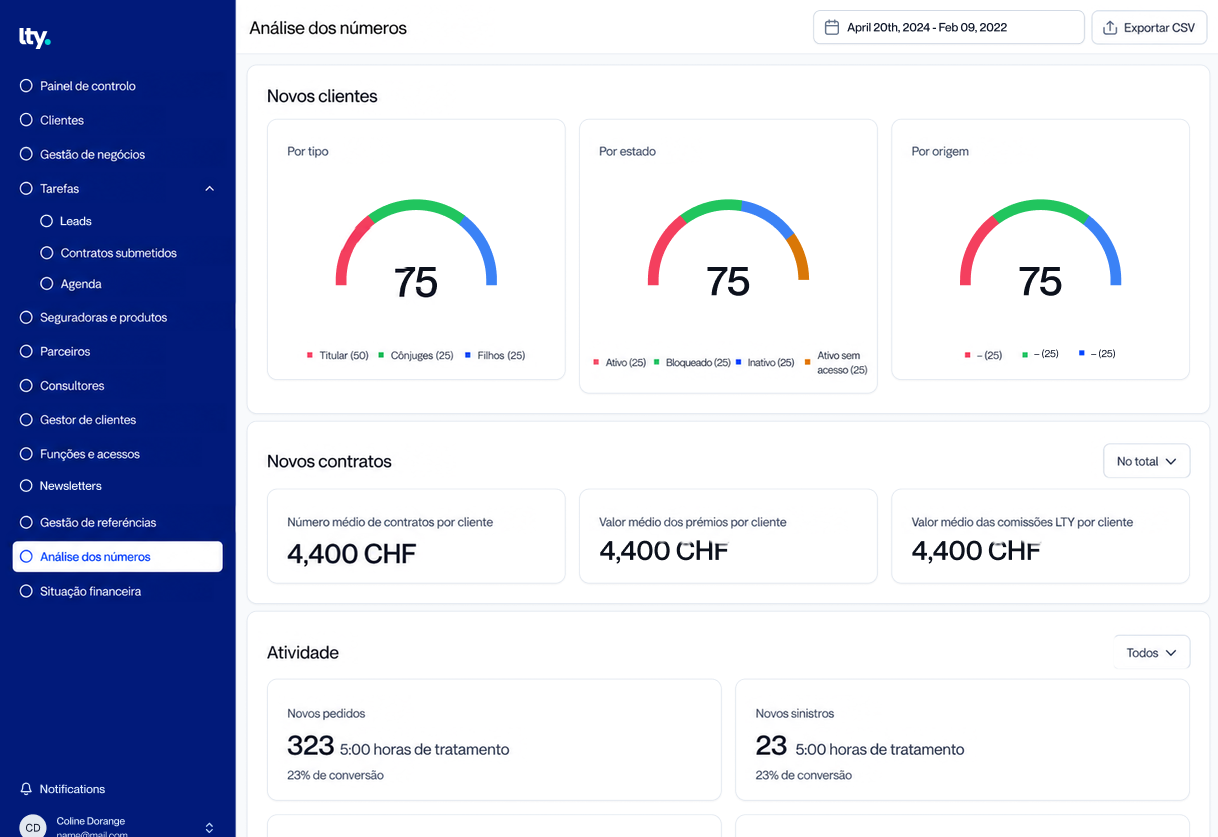Click the calendar icon in date range

coord(831,28)
